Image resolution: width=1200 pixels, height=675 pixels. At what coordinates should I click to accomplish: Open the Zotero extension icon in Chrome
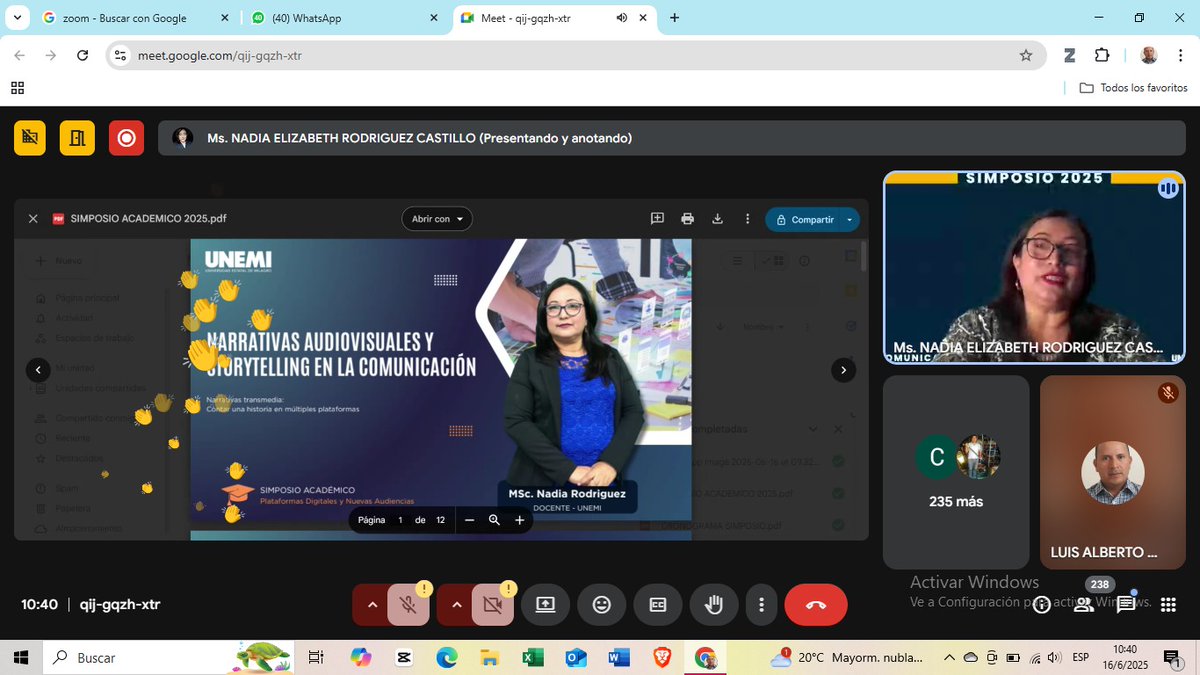(x=1069, y=55)
